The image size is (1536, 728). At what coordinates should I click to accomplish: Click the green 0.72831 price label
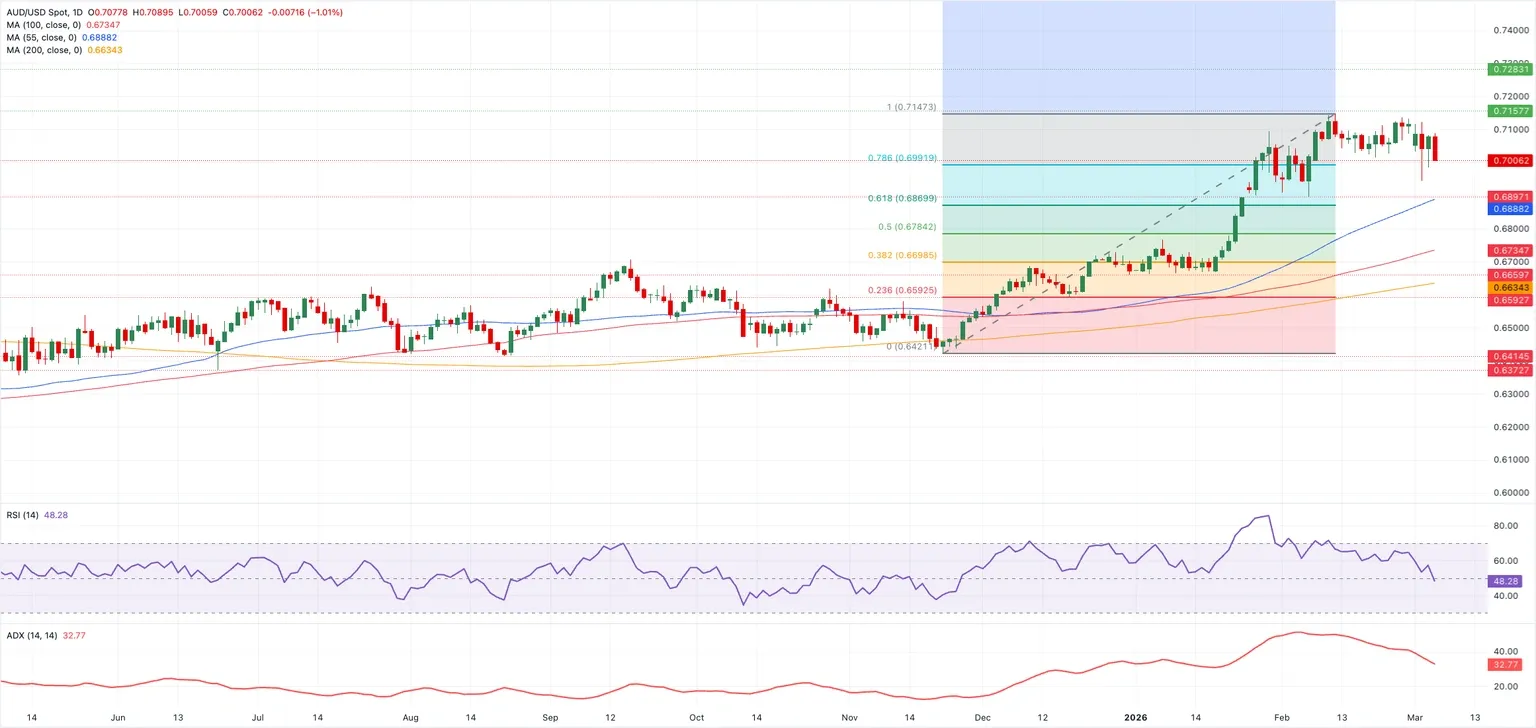[x=1511, y=69]
